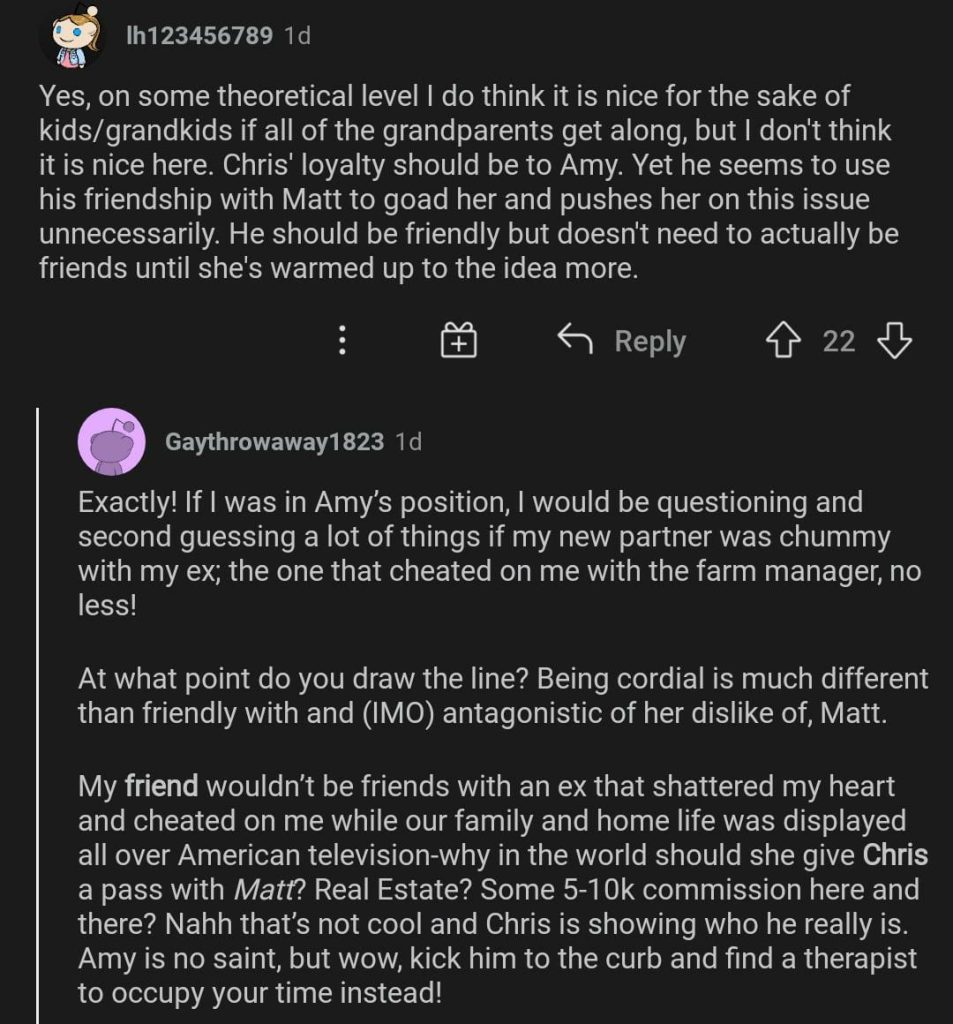Visit Gaythrowaway1823's username link
Screen dimensions: 953x1024
274,442
